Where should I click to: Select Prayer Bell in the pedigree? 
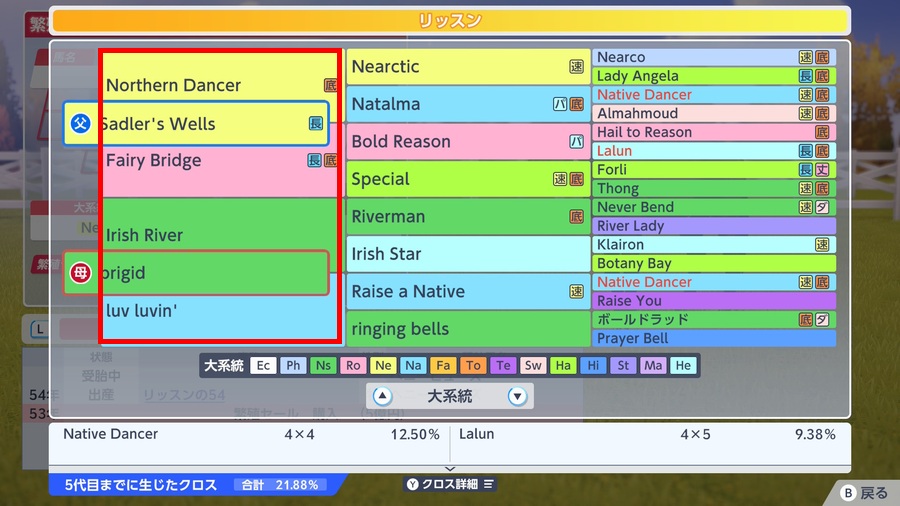click(x=714, y=338)
